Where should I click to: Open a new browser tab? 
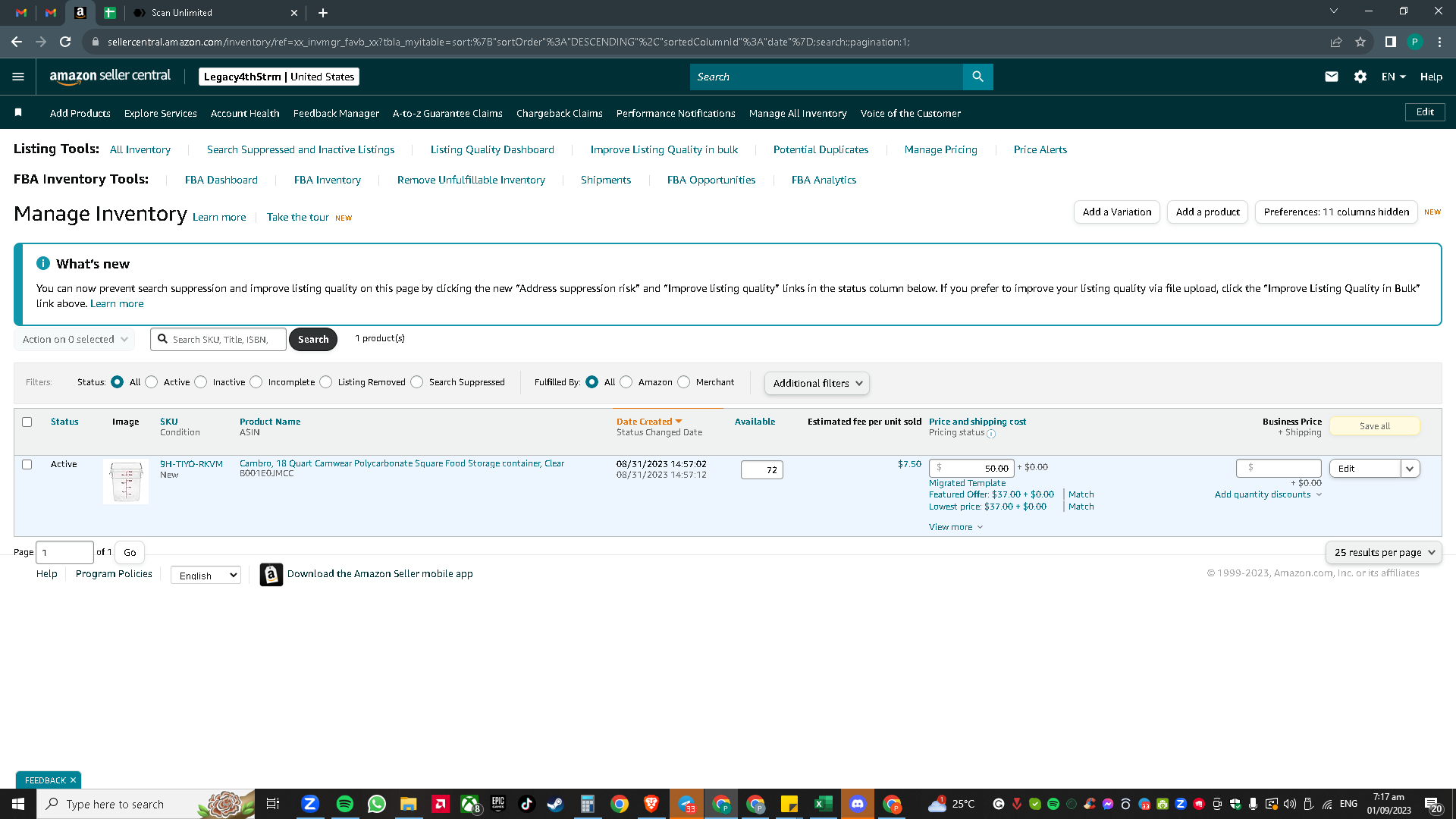coord(323,13)
